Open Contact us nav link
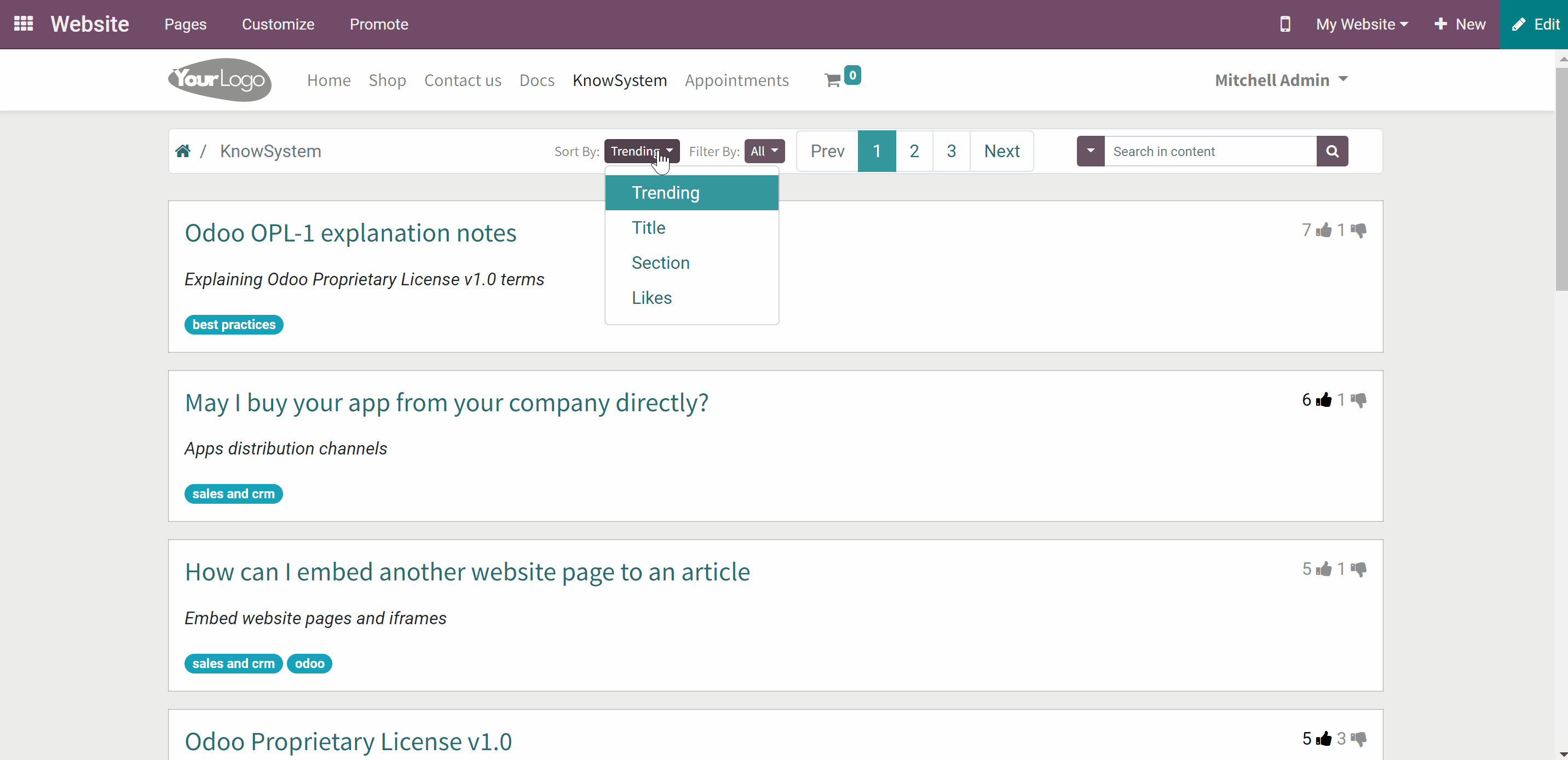Viewport: 1568px width, 760px height. 463,80
